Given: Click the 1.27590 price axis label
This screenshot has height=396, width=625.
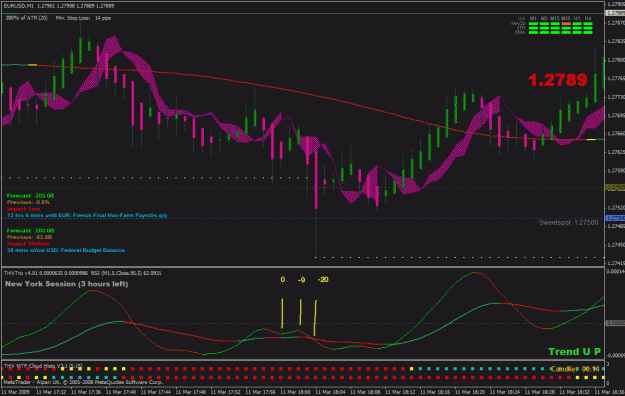Looking at the screenshot, I should (x=616, y=171).
